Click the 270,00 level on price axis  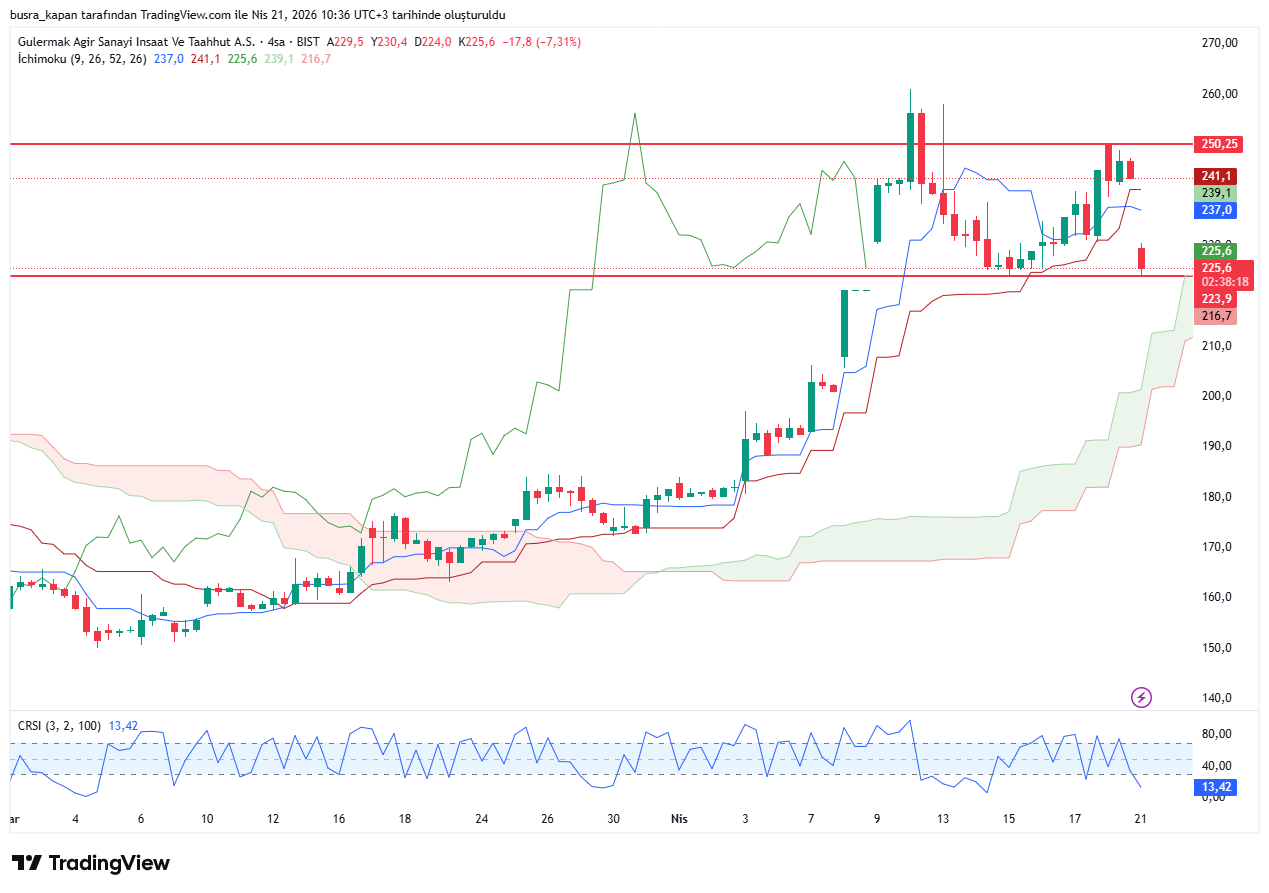click(x=1219, y=43)
